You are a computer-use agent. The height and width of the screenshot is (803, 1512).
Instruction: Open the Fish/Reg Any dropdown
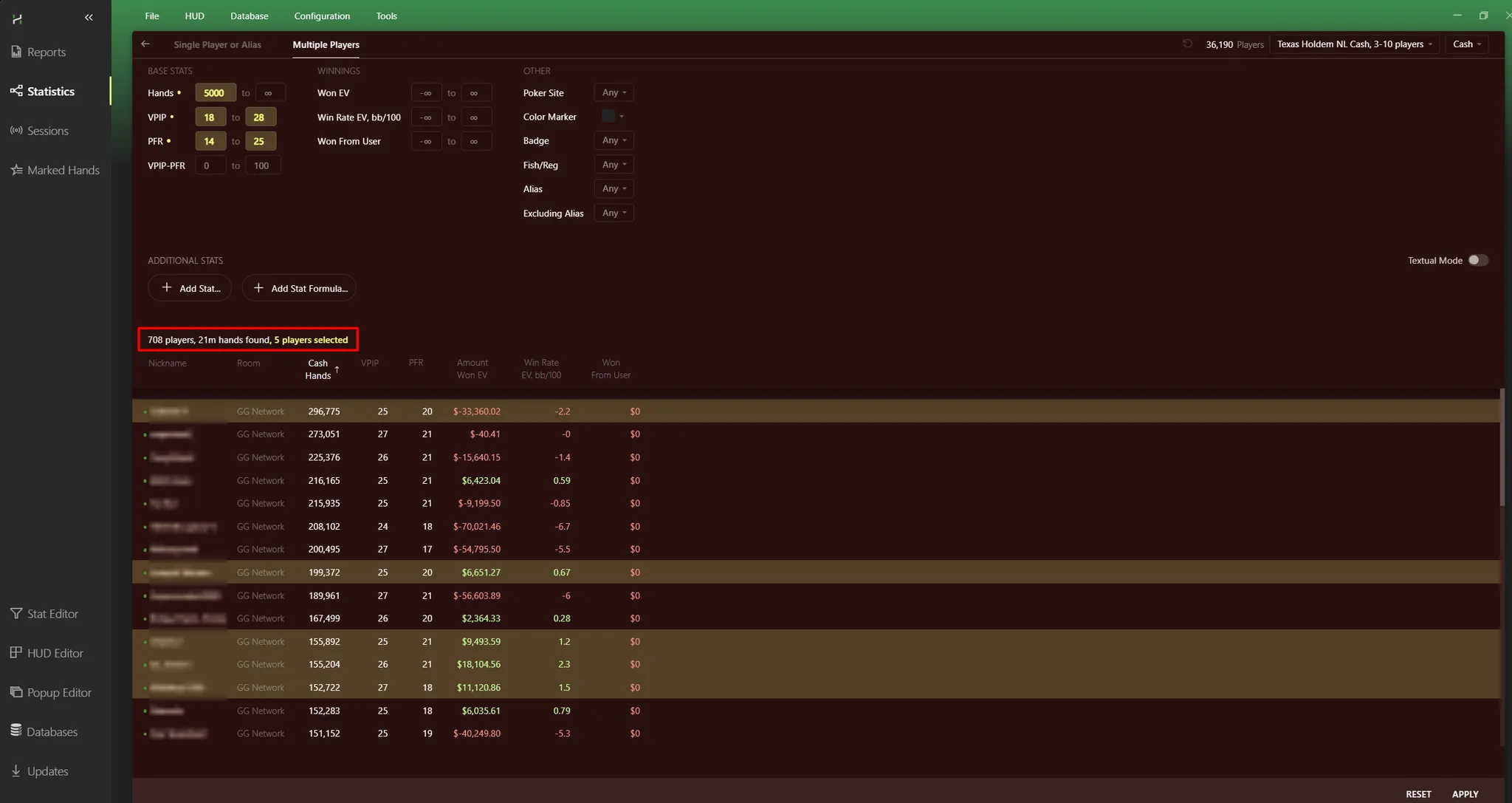click(x=614, y=165)
